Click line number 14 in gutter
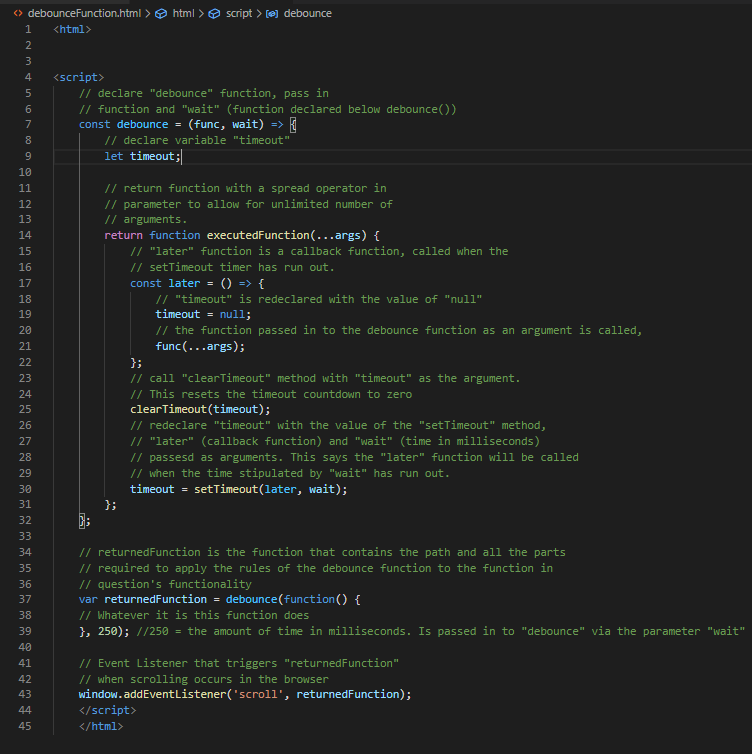 (x=25, y=235)
